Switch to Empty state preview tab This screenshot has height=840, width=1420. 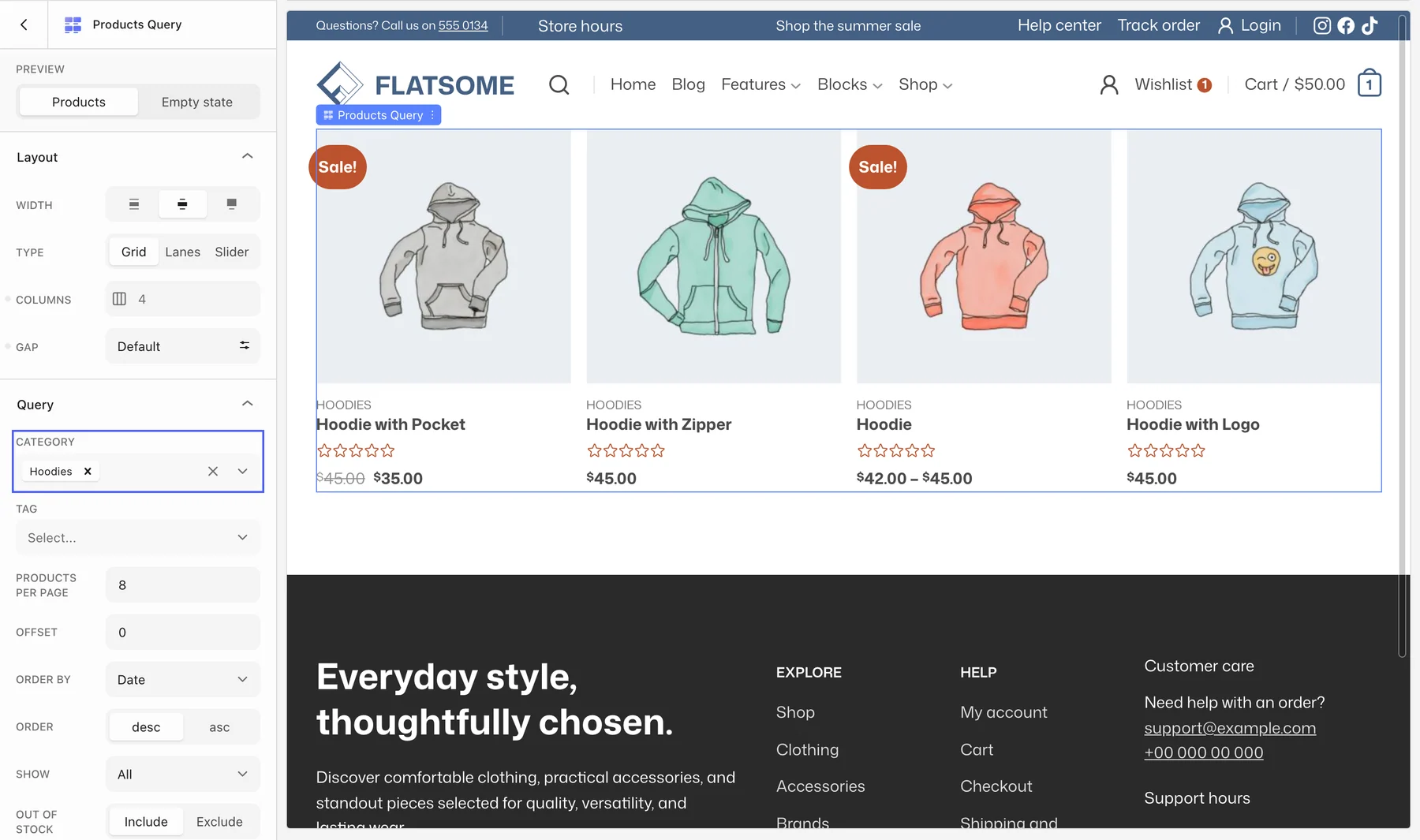[197, 102]
